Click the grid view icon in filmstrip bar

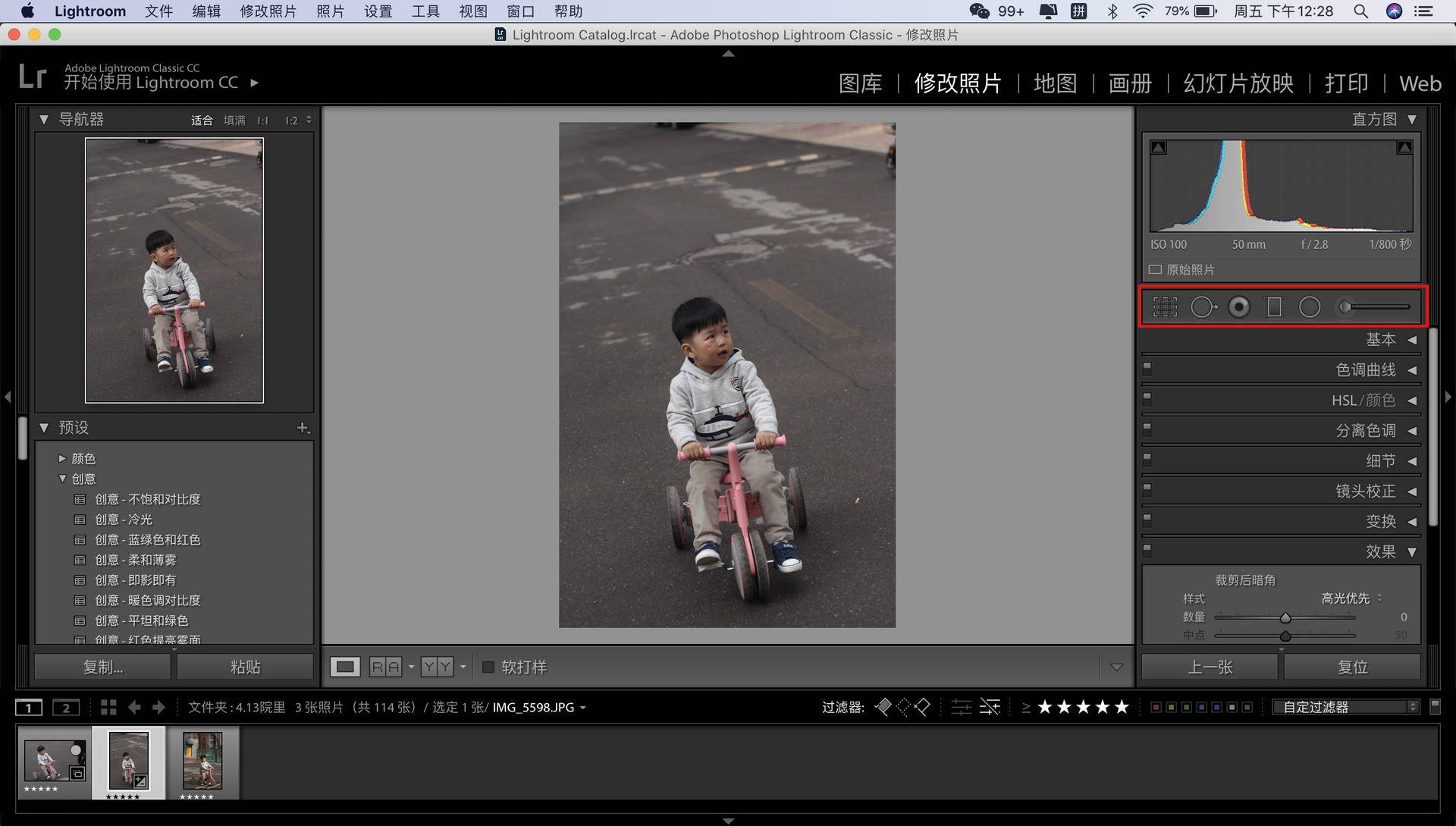pyautogui.click(x=108, y=708)
